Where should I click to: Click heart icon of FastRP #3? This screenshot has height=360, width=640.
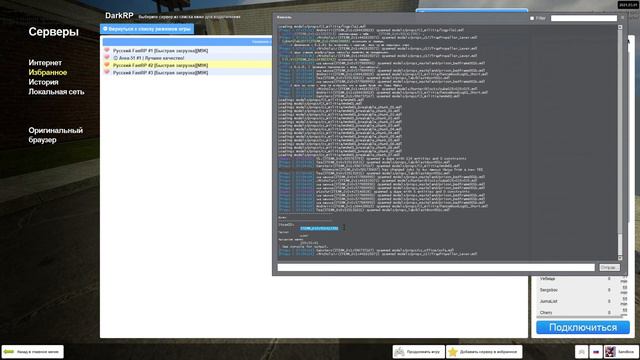point(107,72)
